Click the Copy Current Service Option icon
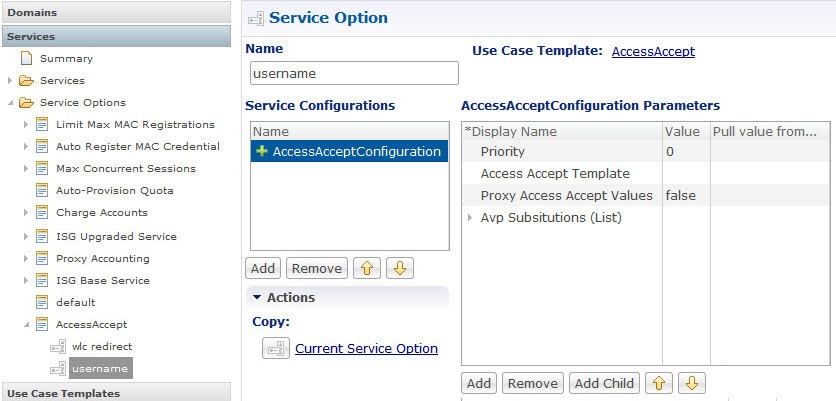Viewport: 836px width, 401px height. click(276, 349)
